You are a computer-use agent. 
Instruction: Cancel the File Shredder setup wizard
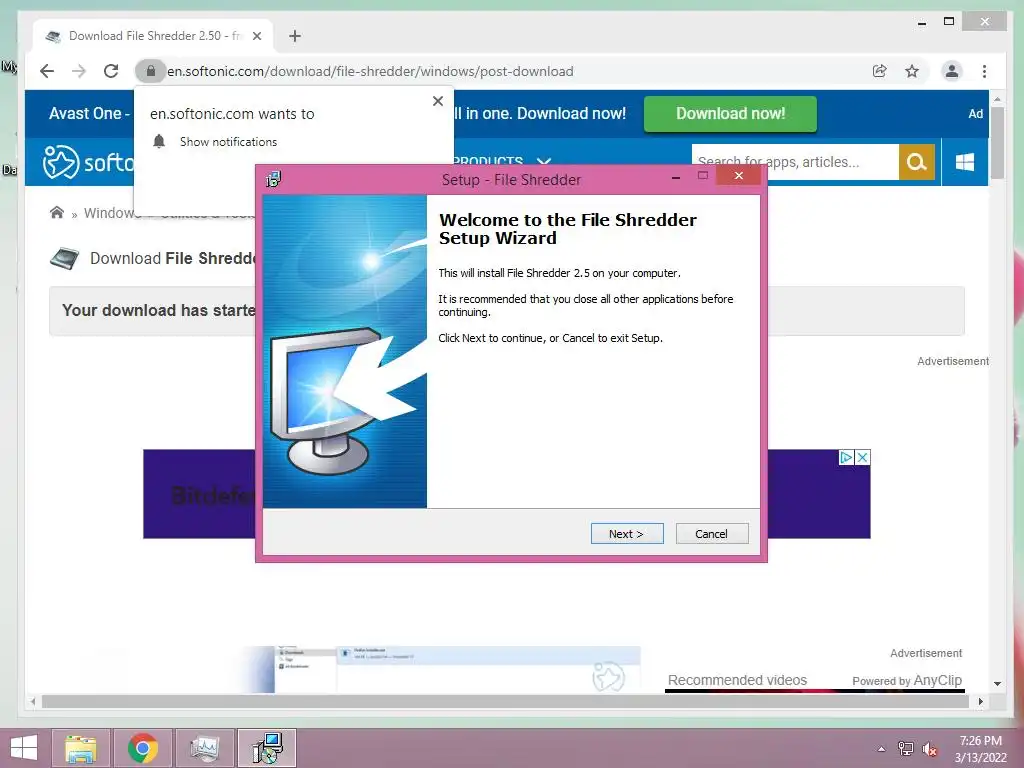(712, 534)
